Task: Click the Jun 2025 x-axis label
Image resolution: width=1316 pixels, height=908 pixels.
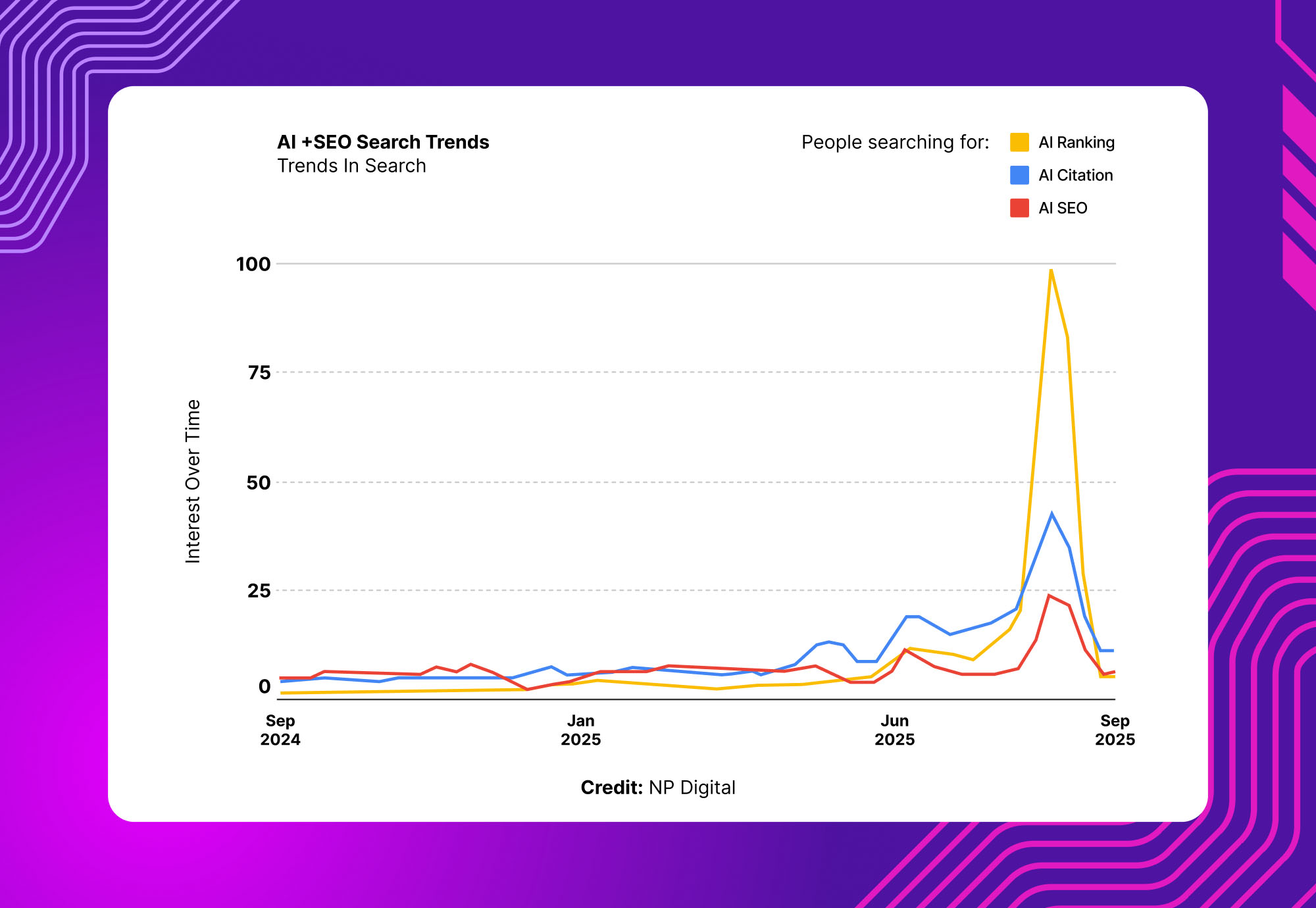Action: point(894,730)
